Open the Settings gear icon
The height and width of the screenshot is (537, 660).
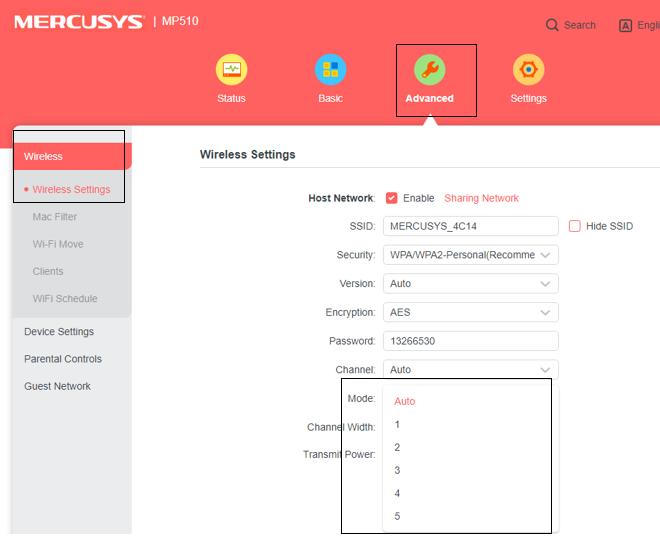coord(528,70)
